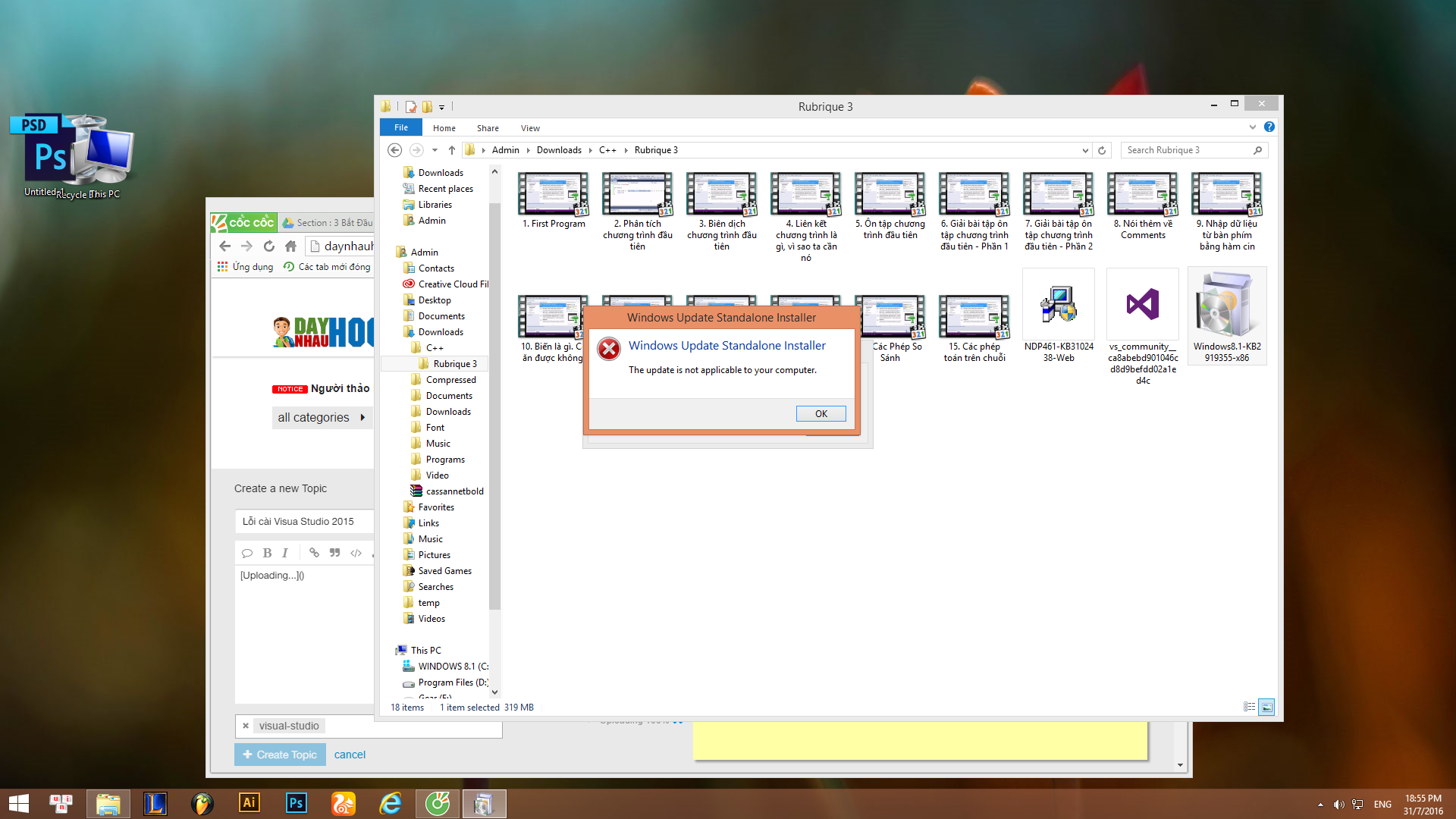
Task: Click the Create Topic button
Action: [x=280, y=755]
